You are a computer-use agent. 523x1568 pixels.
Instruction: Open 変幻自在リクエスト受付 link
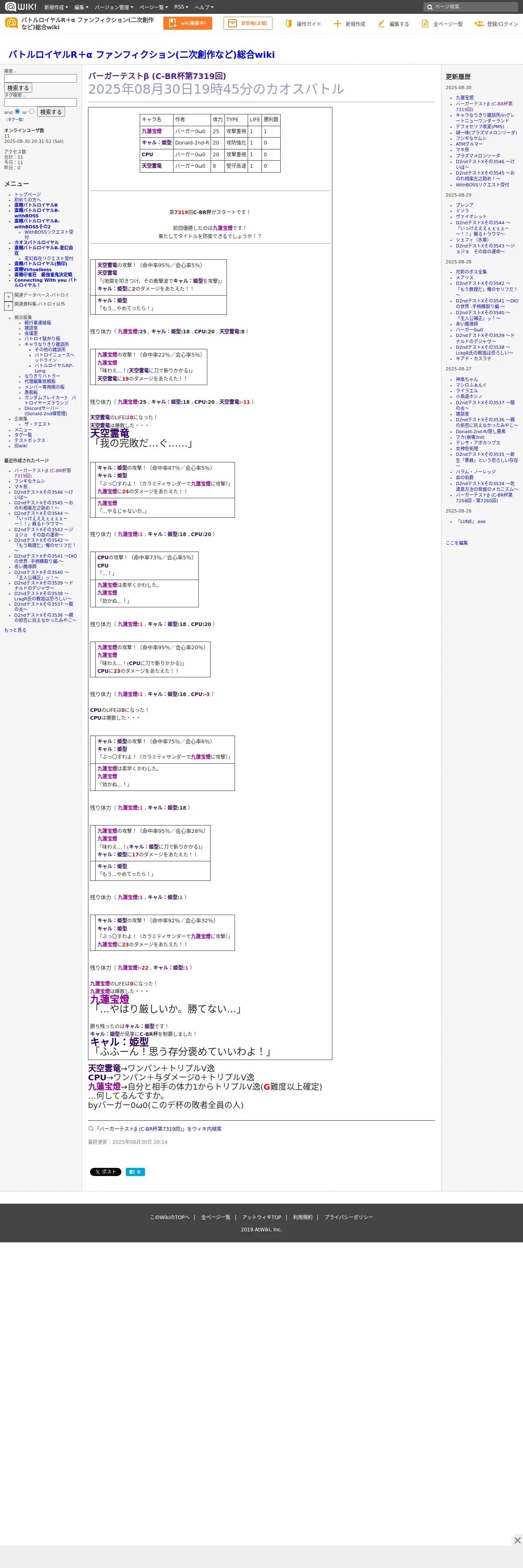49,258
